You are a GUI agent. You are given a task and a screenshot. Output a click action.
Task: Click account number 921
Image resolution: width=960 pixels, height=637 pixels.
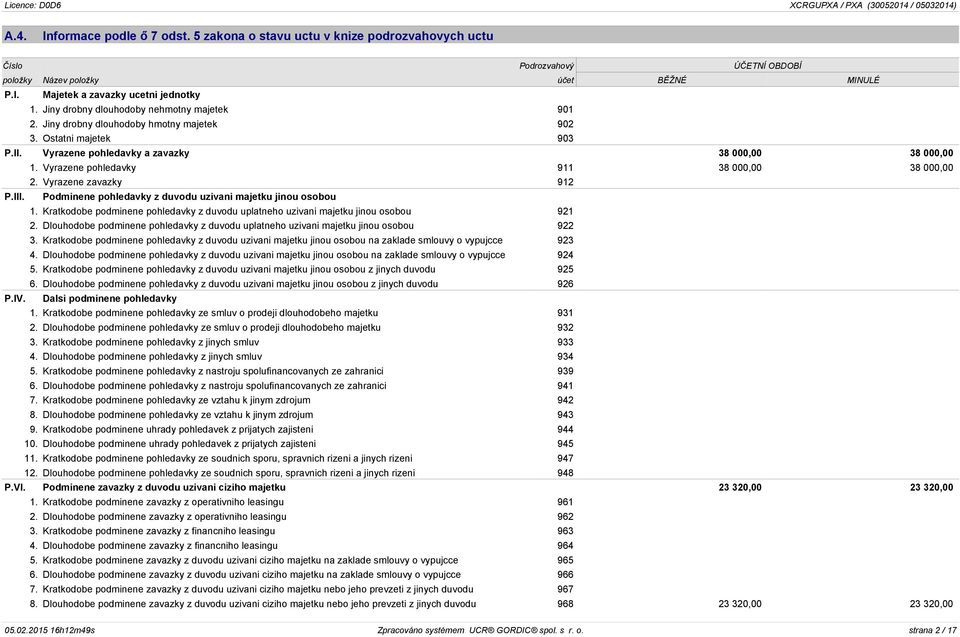click(565, 211)
